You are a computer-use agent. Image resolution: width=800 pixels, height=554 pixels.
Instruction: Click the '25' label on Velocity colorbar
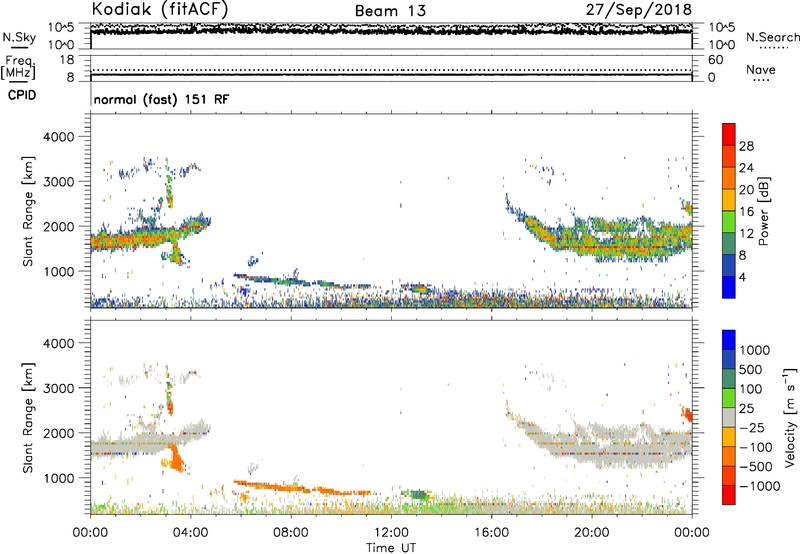(x=746, y=408)
